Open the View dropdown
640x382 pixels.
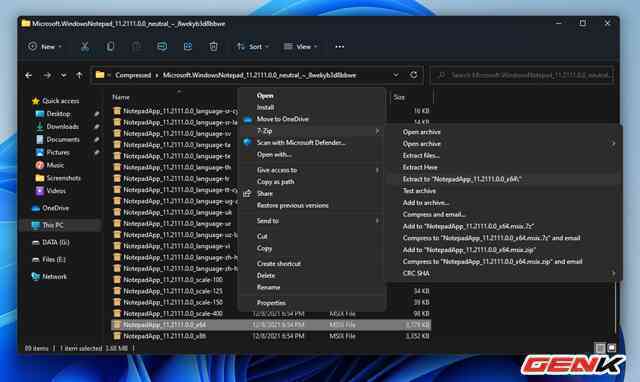[301, 47]
